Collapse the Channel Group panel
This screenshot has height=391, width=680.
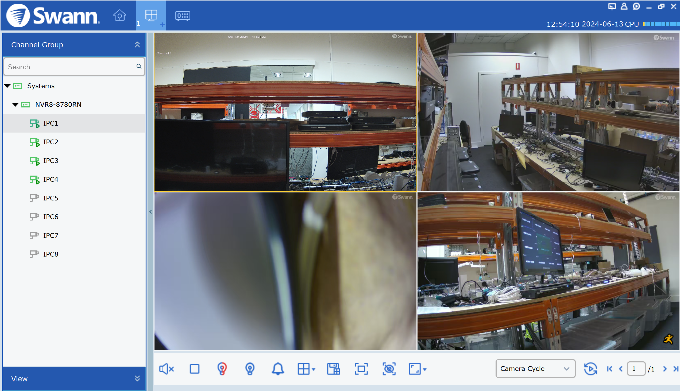137,44
